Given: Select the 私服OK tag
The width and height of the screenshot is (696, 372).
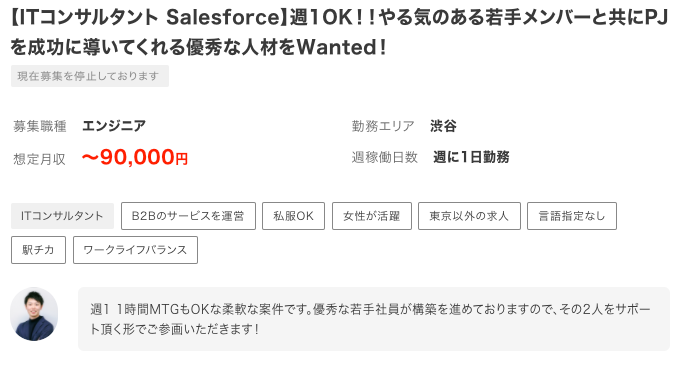Looking at the screenshot, I should pyautogui.click(x=293, y=216).
